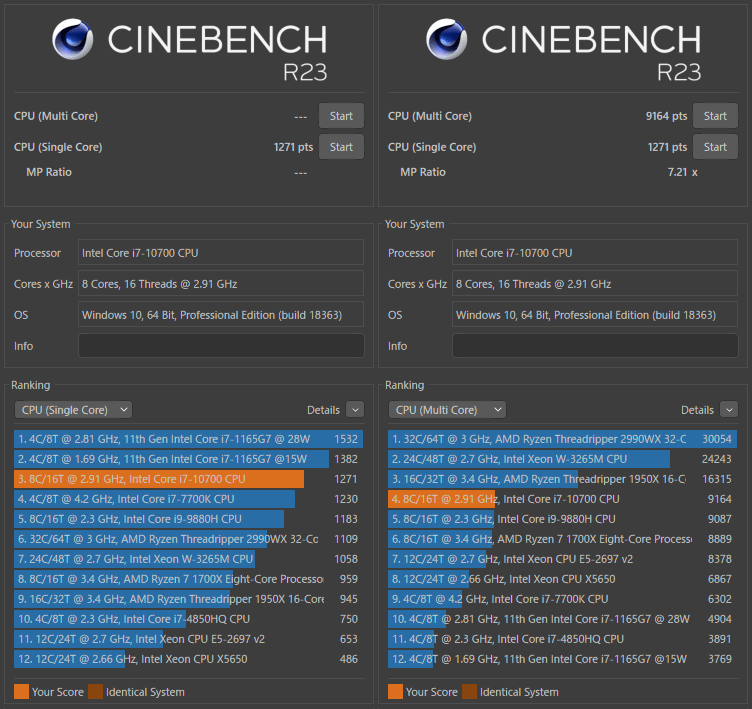Select multi-core Xeon W-3265M row scoring 24243
This screenshot has height=709, width=752.
click(563, 459)
